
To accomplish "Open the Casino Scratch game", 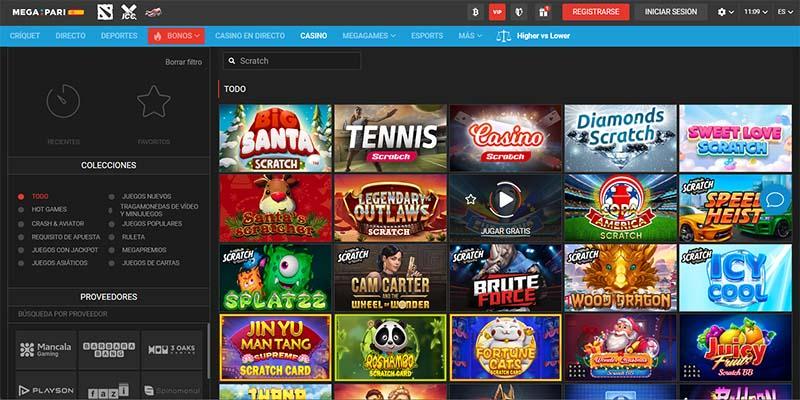I will (506, 138).
